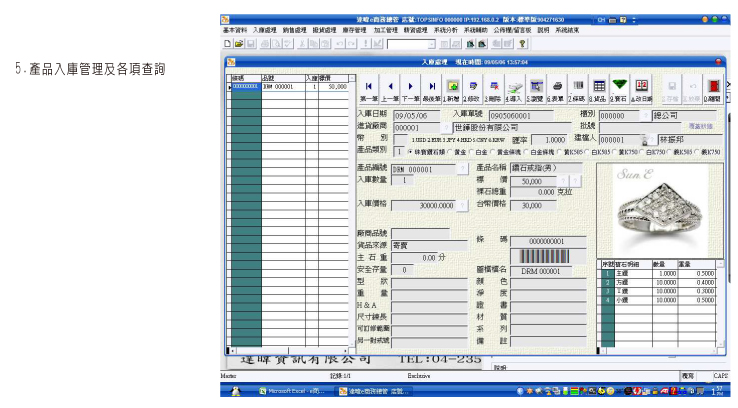The image size is (738, 408).
Task: Click Microsoft Excel in the taskbar
Action: [292, 390]
